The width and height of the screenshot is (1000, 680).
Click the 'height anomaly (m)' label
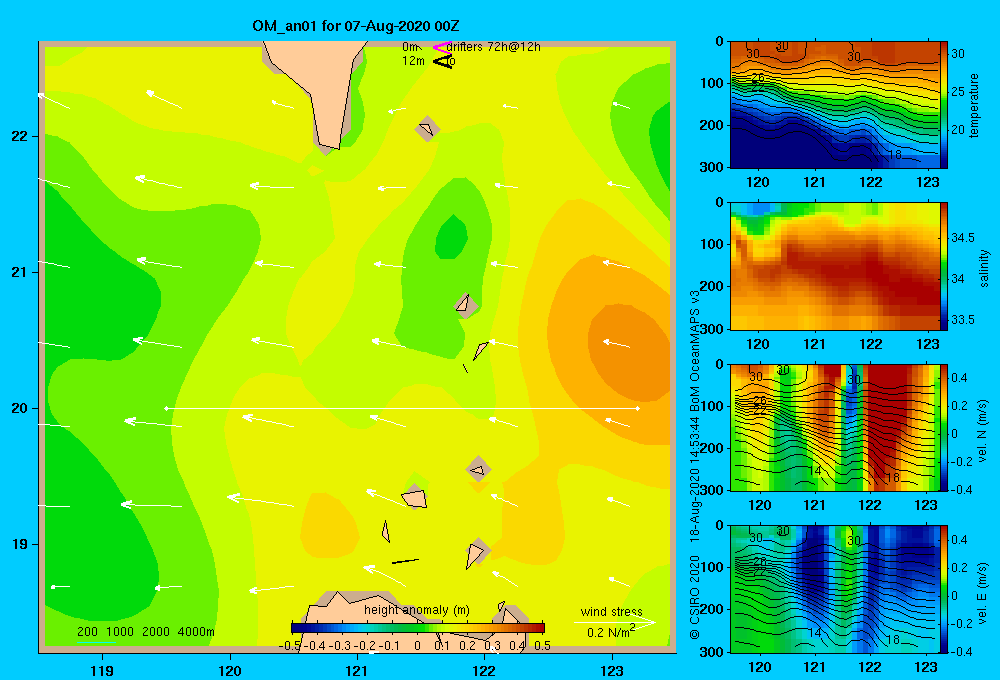pyautogui.click(x=416, y=610)
